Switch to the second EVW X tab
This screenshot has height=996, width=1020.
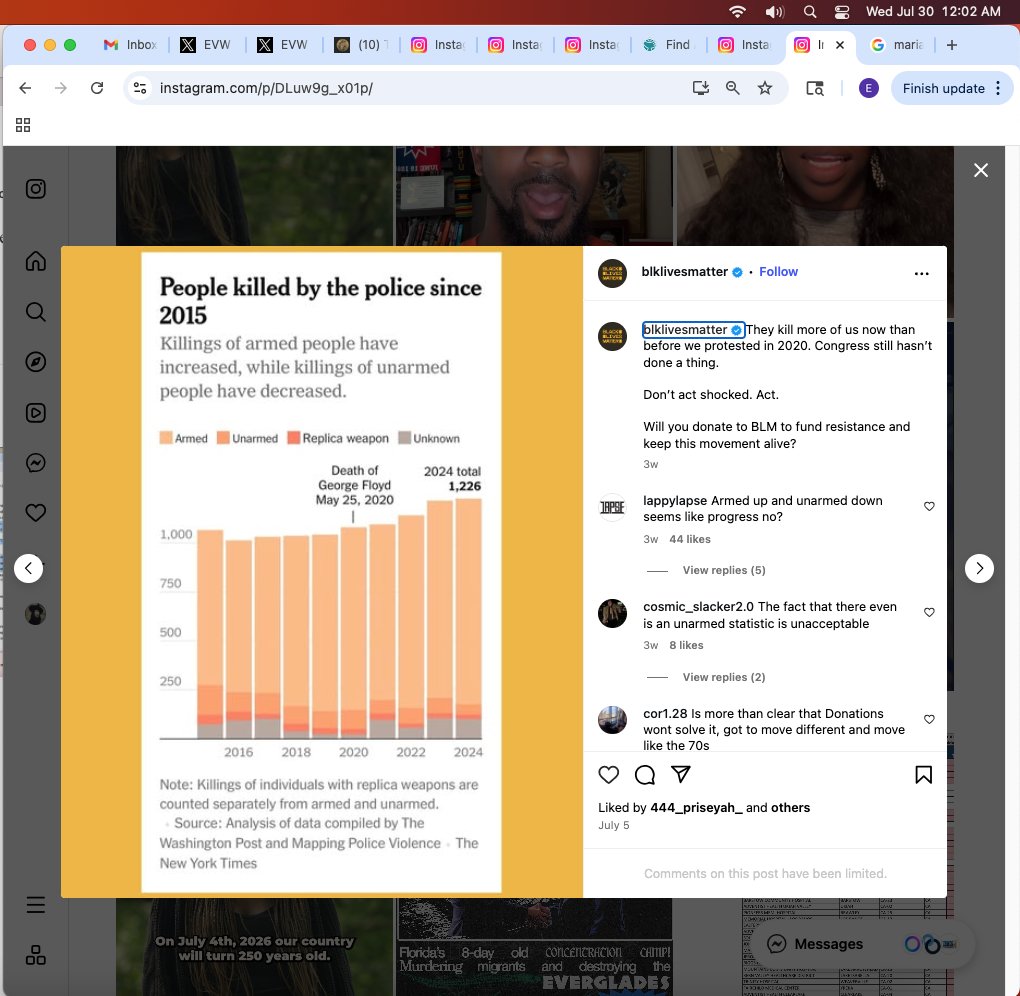[x=282, y=45]
